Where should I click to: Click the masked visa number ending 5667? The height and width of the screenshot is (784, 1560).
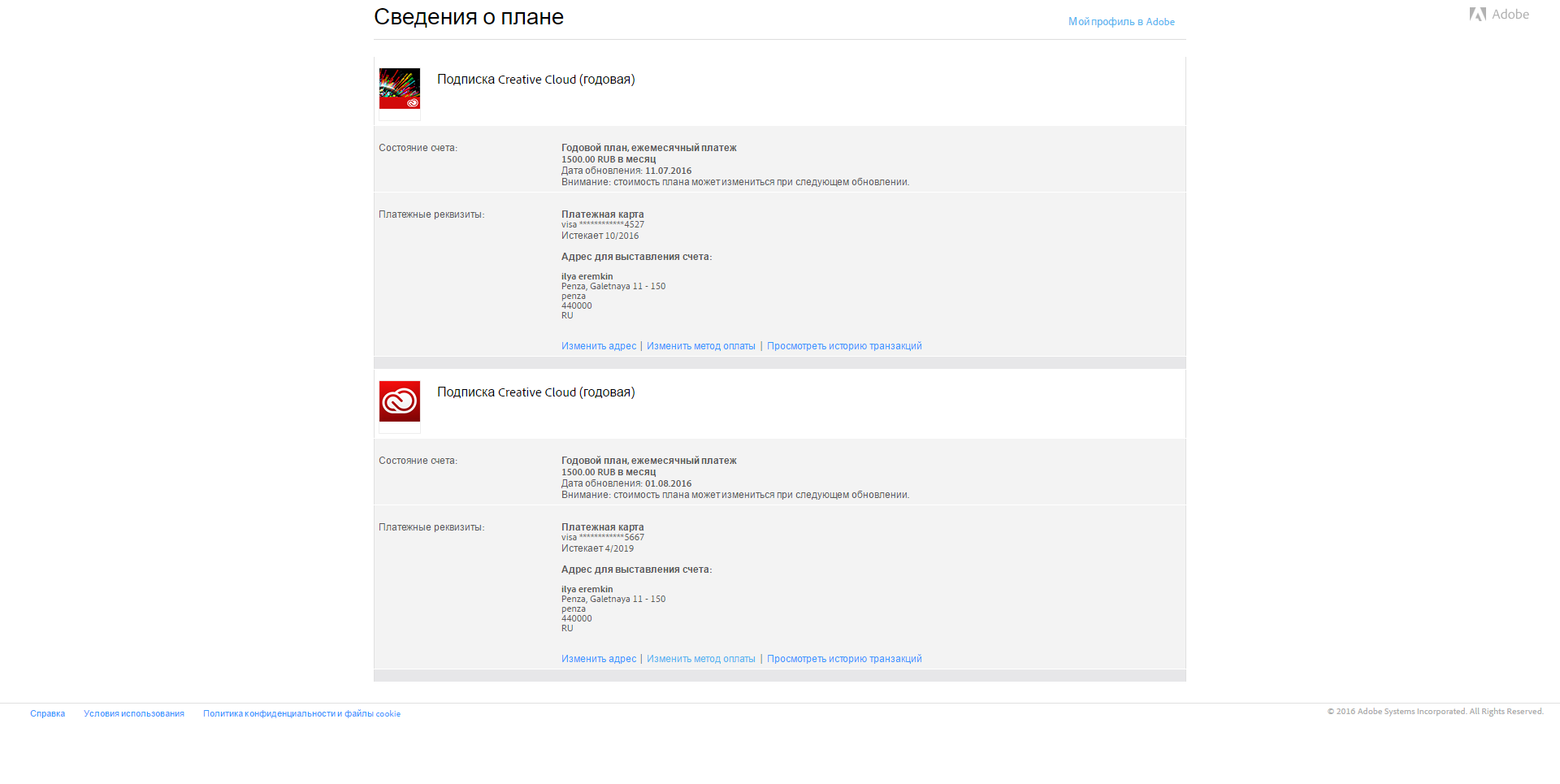603,538
